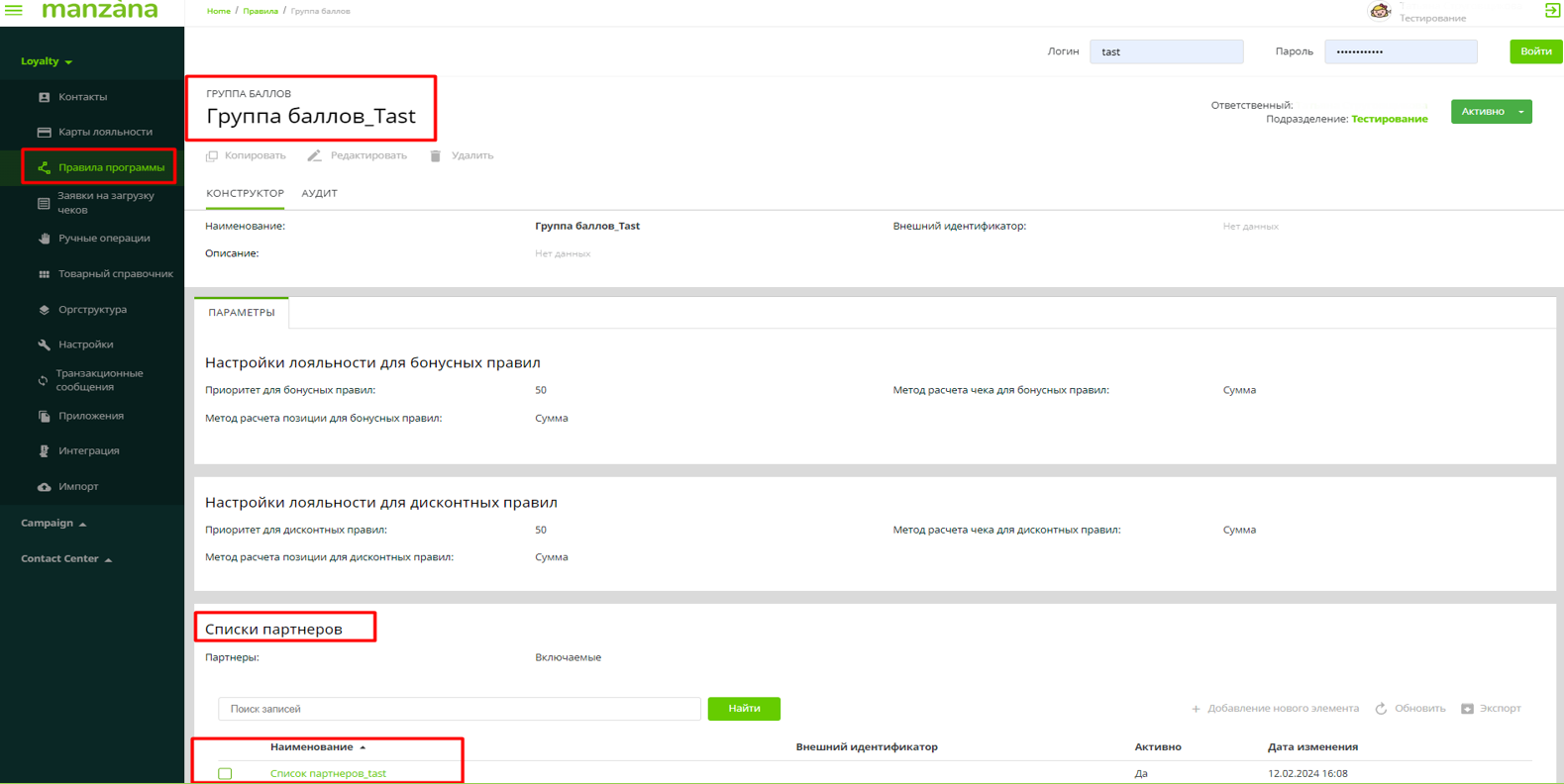The height and width of the screenshot is (784, 1564).
Task: Click the user avatar icon
Action: coord(1380,11)
